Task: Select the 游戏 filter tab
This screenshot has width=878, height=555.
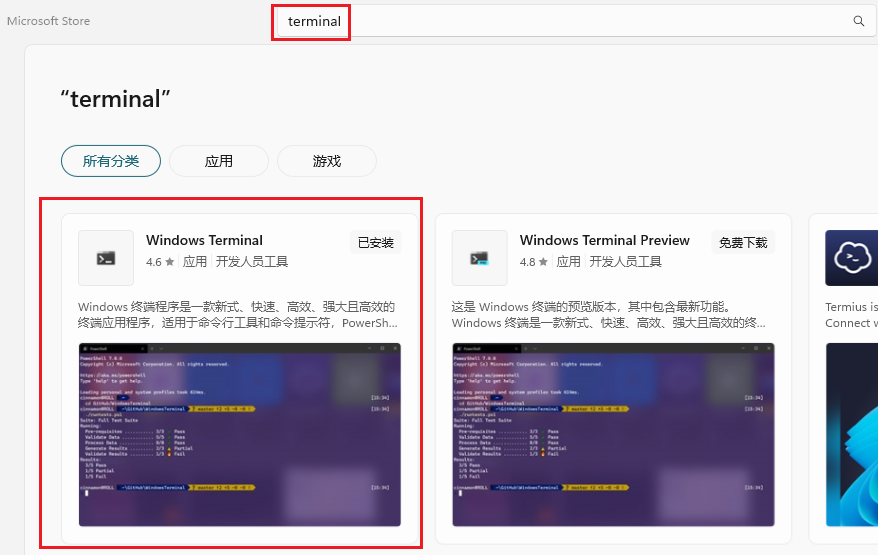Action: pyautogui.click(x=327, y=161)
